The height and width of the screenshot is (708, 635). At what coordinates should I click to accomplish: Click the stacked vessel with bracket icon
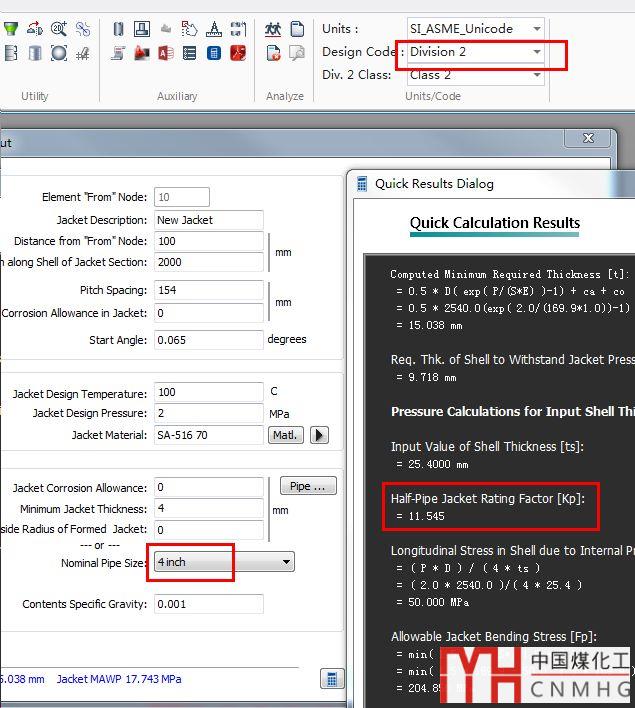pos(11,53)
